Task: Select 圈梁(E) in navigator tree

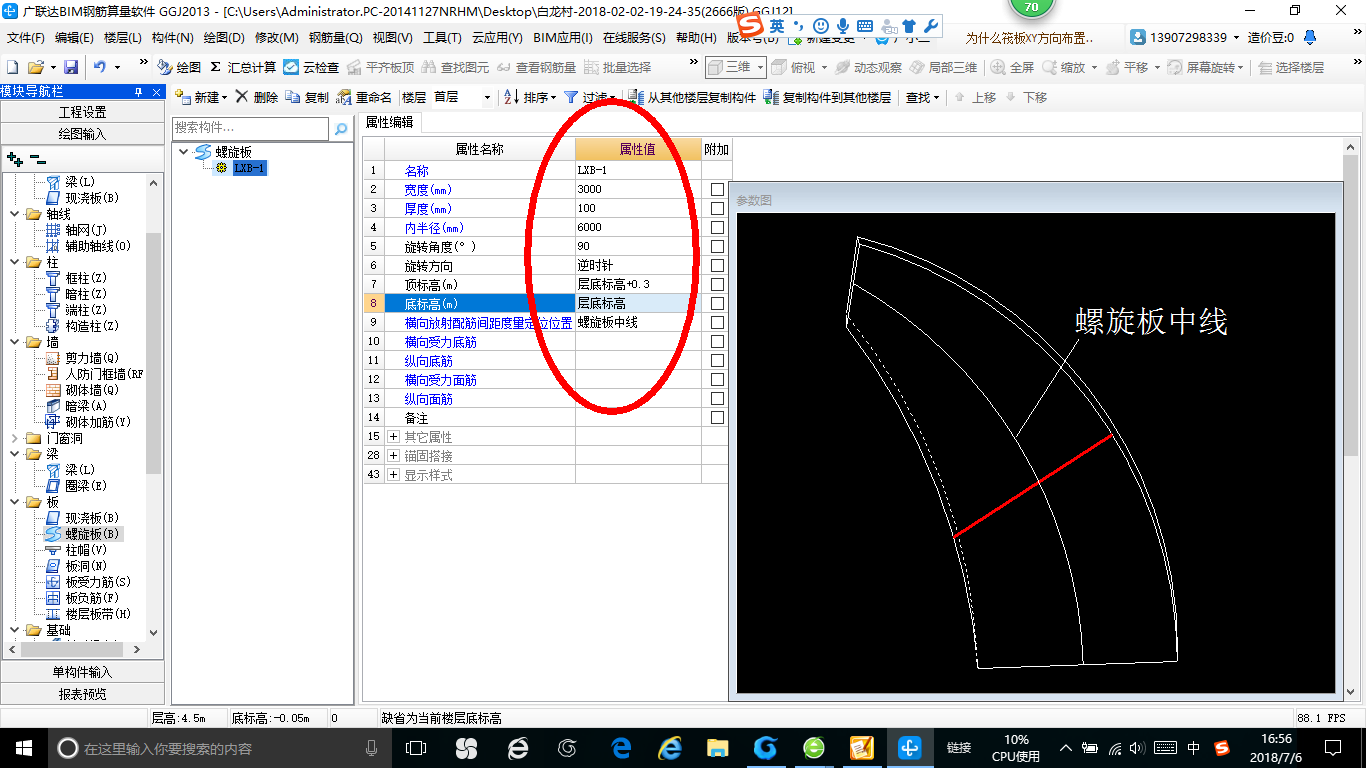Action: coord(86,486)
